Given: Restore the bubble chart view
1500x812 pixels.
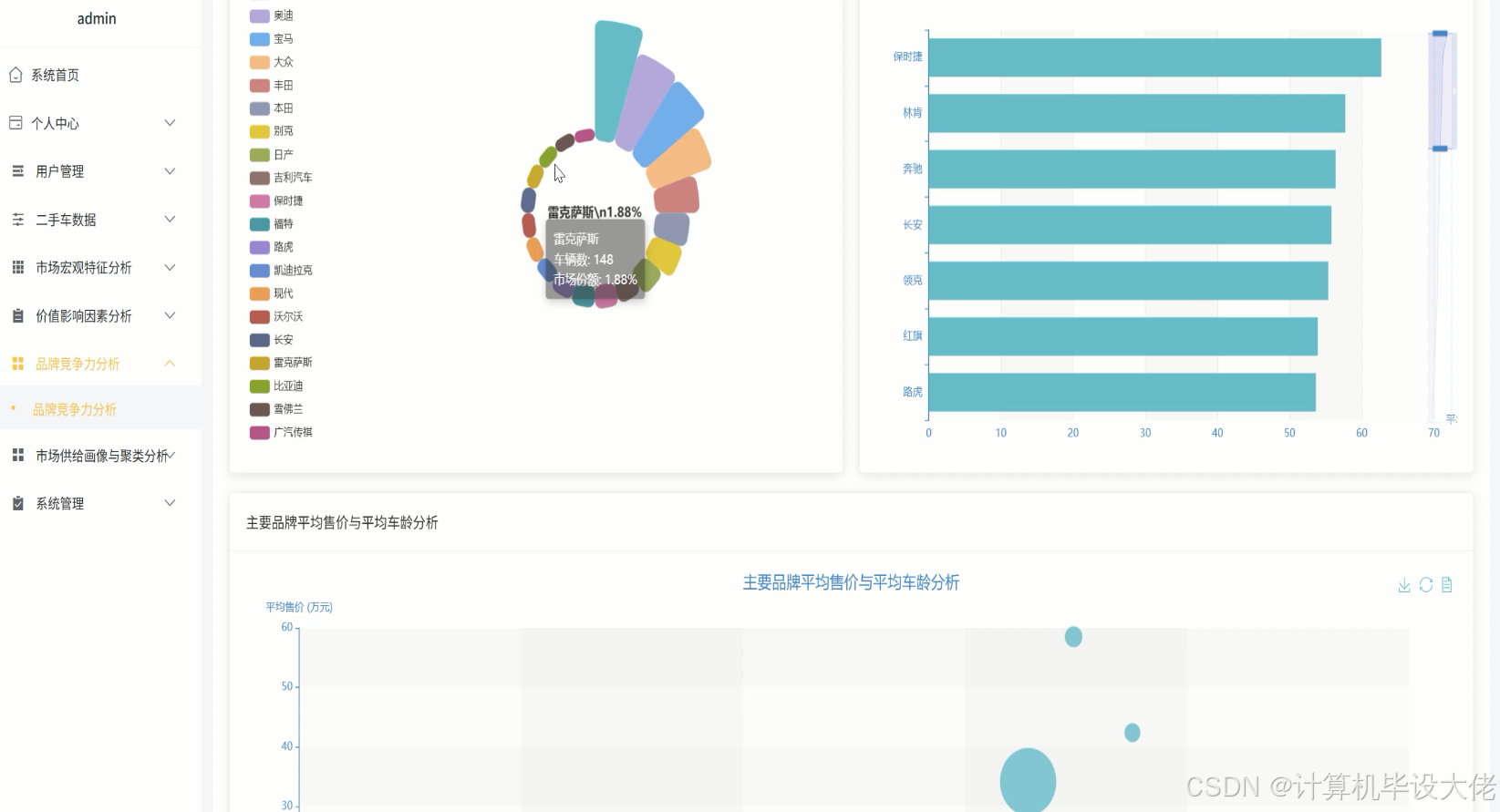Looking at the screenshot, I should pos(1426,585).
